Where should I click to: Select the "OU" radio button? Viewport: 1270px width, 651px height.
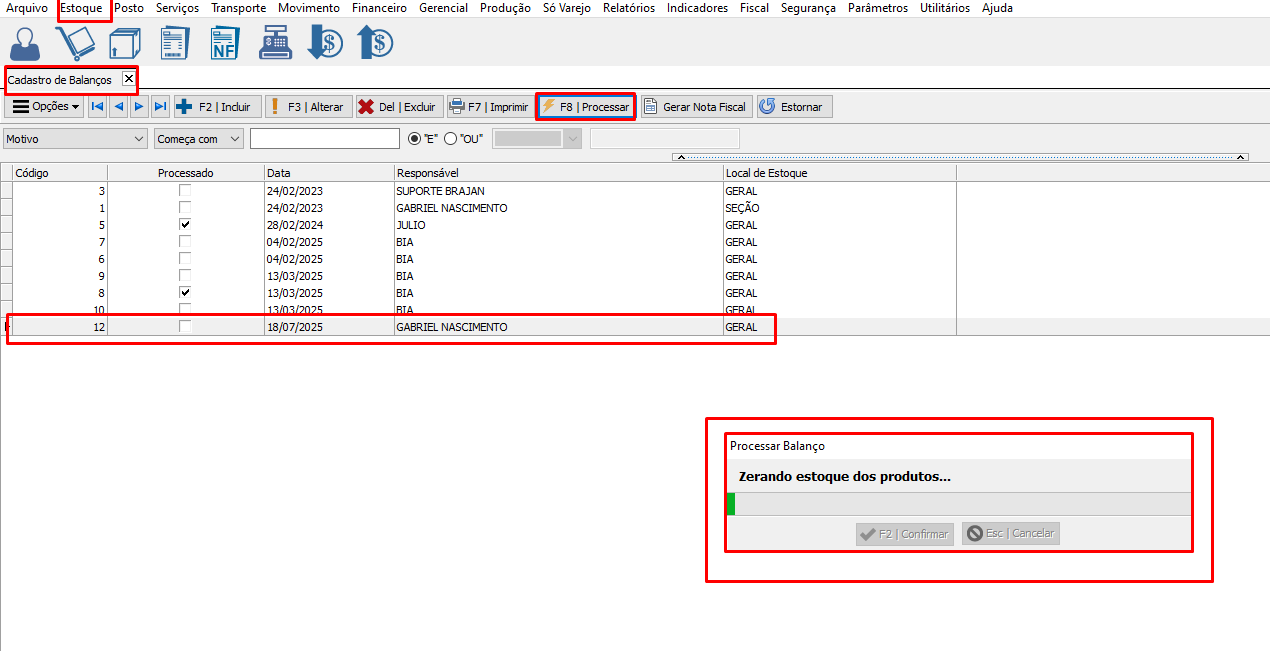click(x=450, y=139)
